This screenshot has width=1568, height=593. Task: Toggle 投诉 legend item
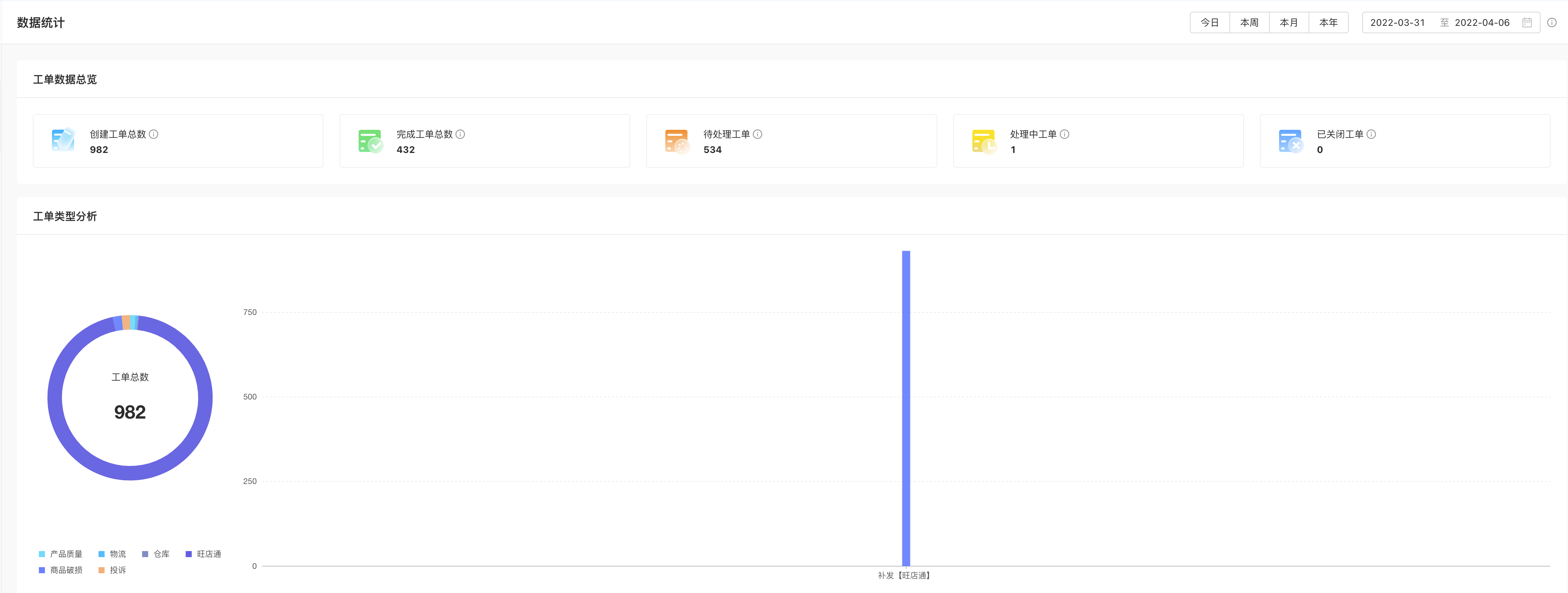(112, 570)
